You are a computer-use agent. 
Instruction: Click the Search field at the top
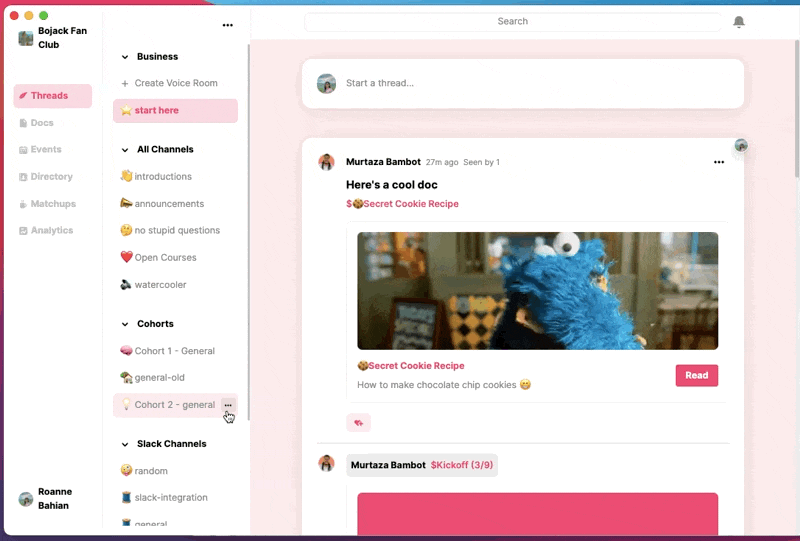(512, 21)
